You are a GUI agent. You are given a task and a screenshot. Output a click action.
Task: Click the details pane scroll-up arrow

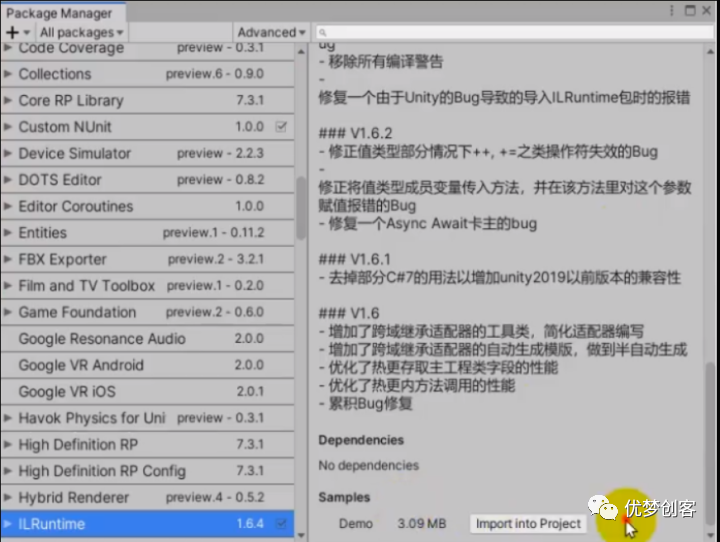click(x=710, y=52)
